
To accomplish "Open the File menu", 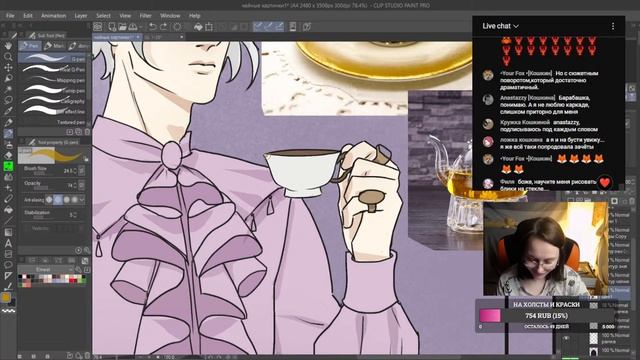I will point(10,16).
